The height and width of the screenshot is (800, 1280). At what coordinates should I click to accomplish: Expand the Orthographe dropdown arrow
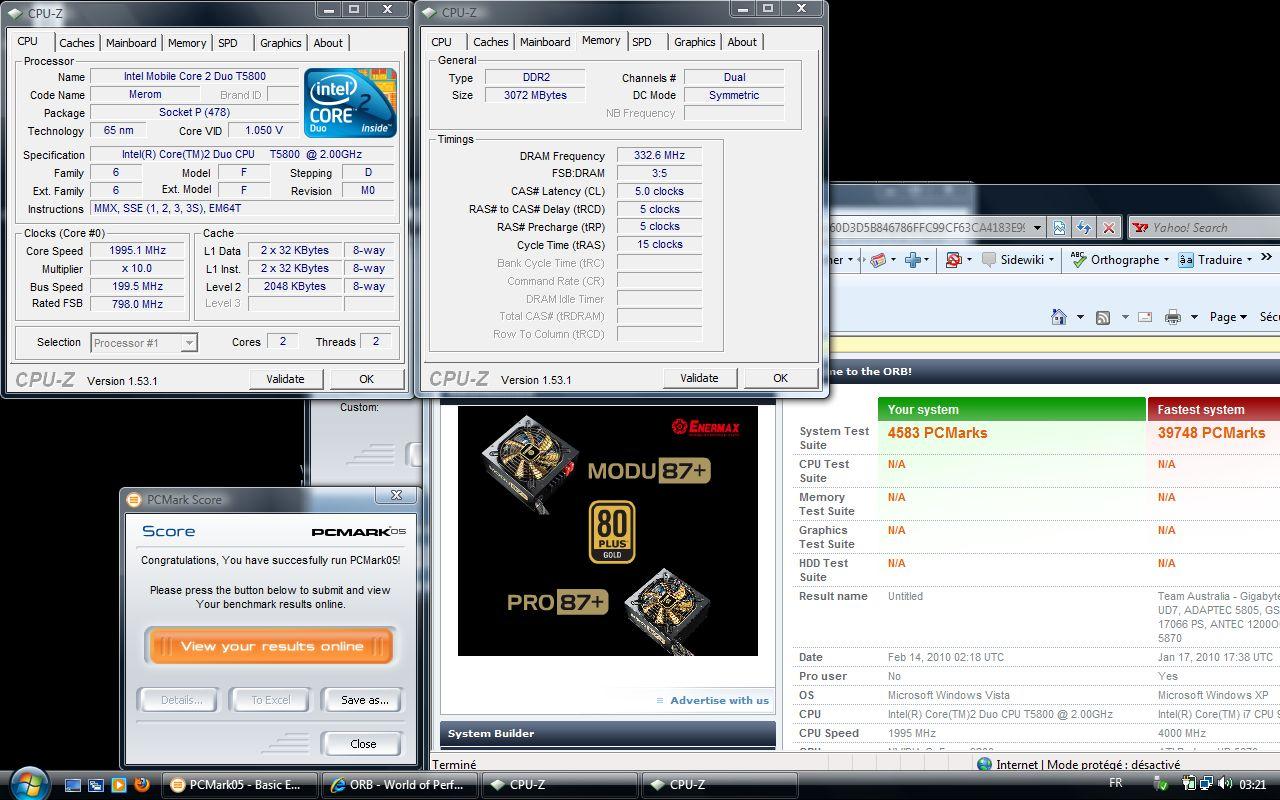coord(1165,260)
